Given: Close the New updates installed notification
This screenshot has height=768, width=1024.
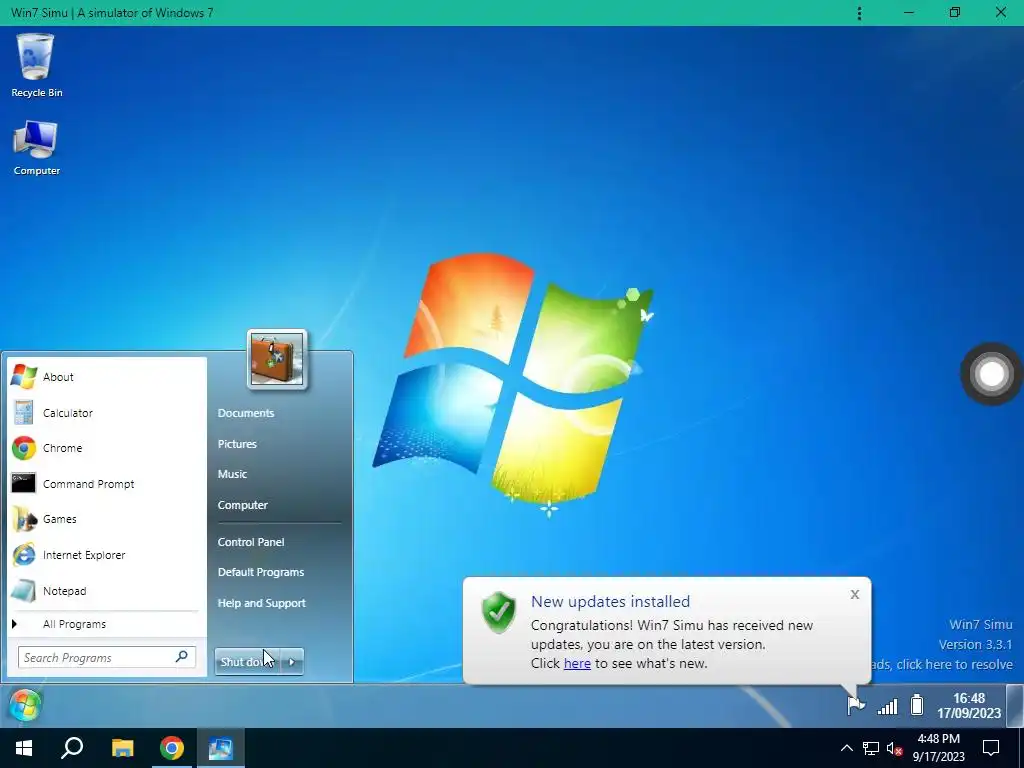Looking at the screenshot, I should pyautogui.click(x=855, y=594).
